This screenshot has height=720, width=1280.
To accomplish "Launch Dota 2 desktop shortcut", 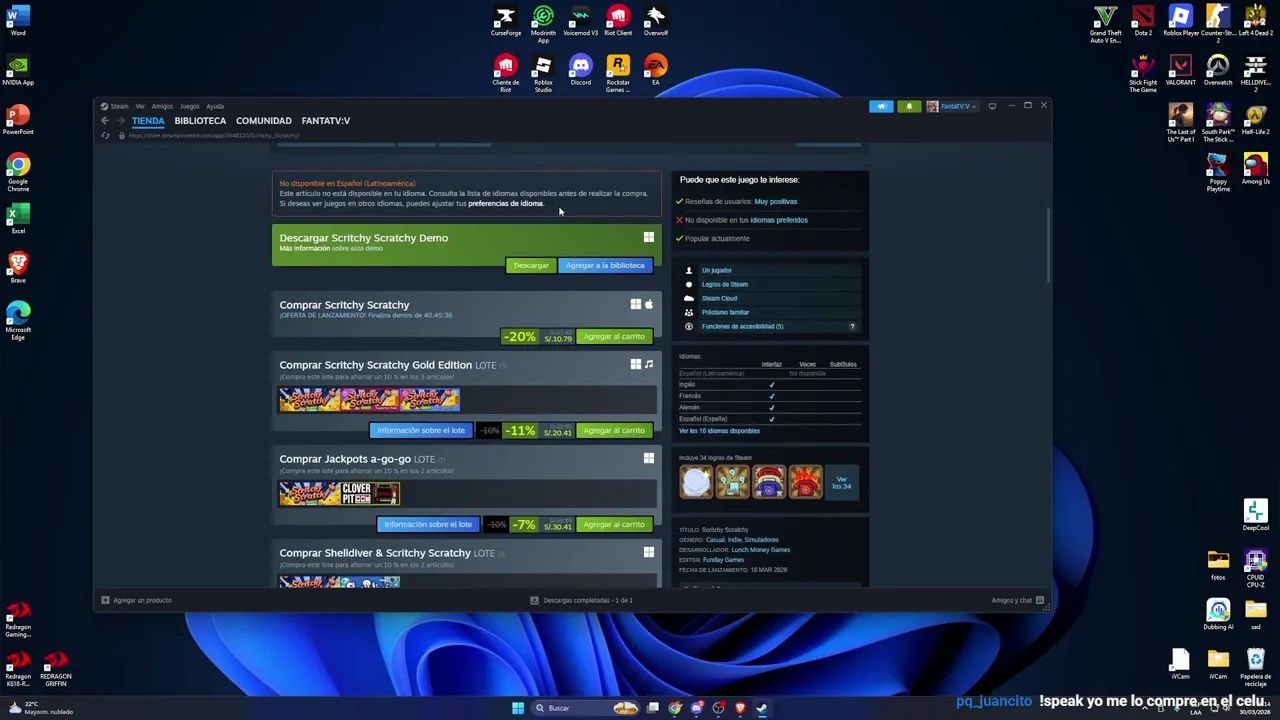I will pos(1143,21).
